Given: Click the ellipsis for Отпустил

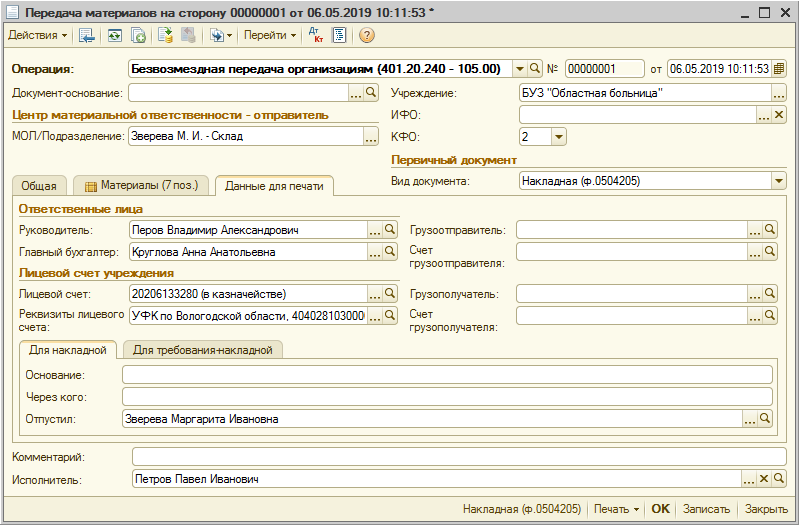Looking at the screenshot, I should point(750,419).
